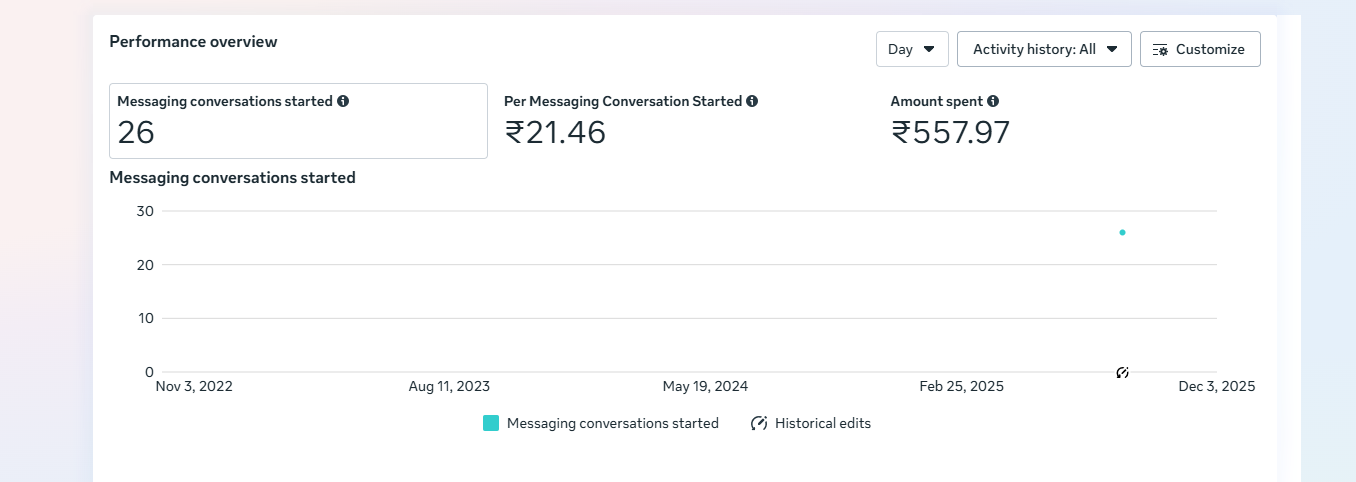Select the Messaging conversations started metric card
This screenshot has width=1356, height=482.
(298, 121)
